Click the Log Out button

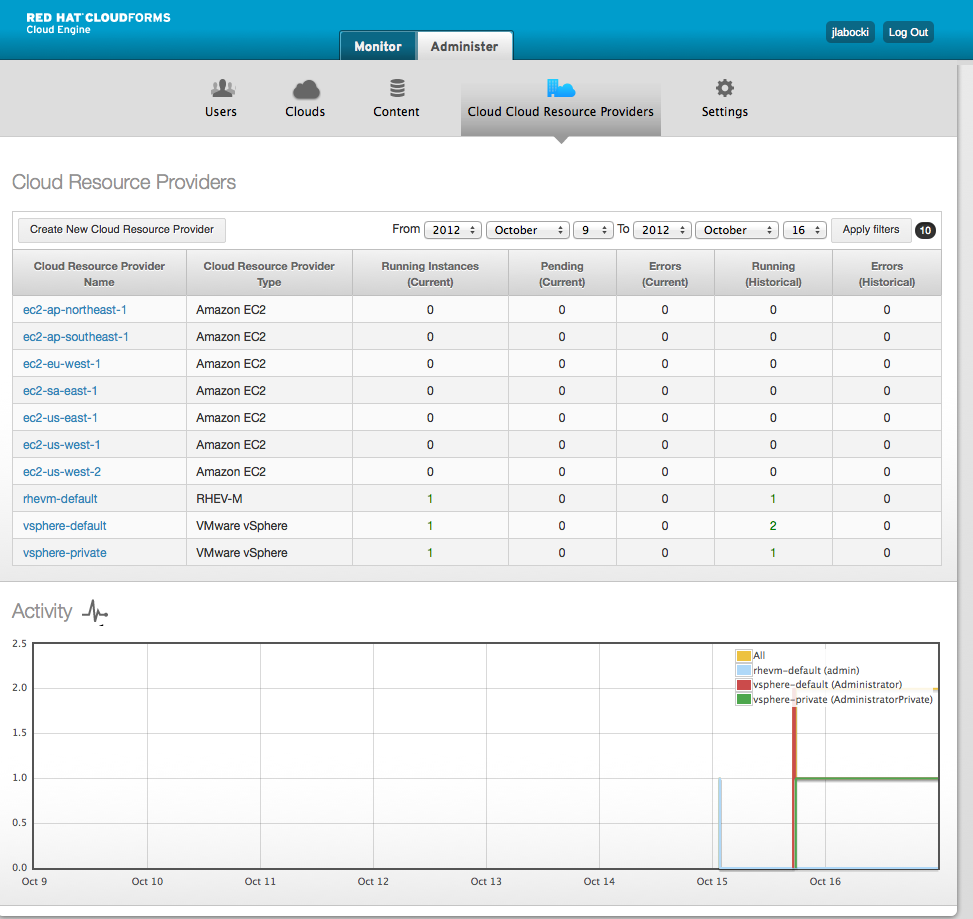(908, 32)
